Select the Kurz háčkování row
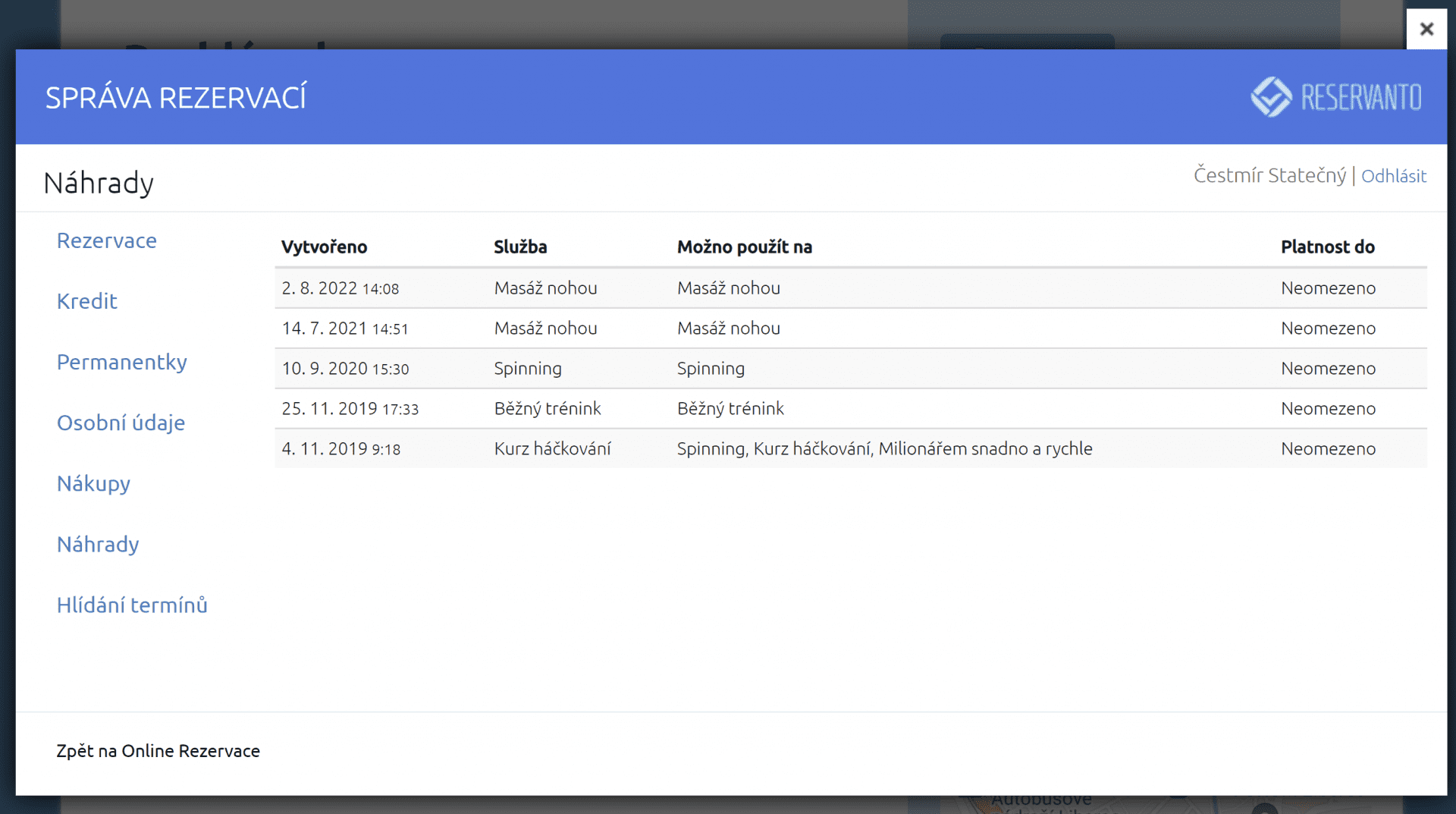The height and width of the screenshot is (814, 1456). click(x=849, y=449)
